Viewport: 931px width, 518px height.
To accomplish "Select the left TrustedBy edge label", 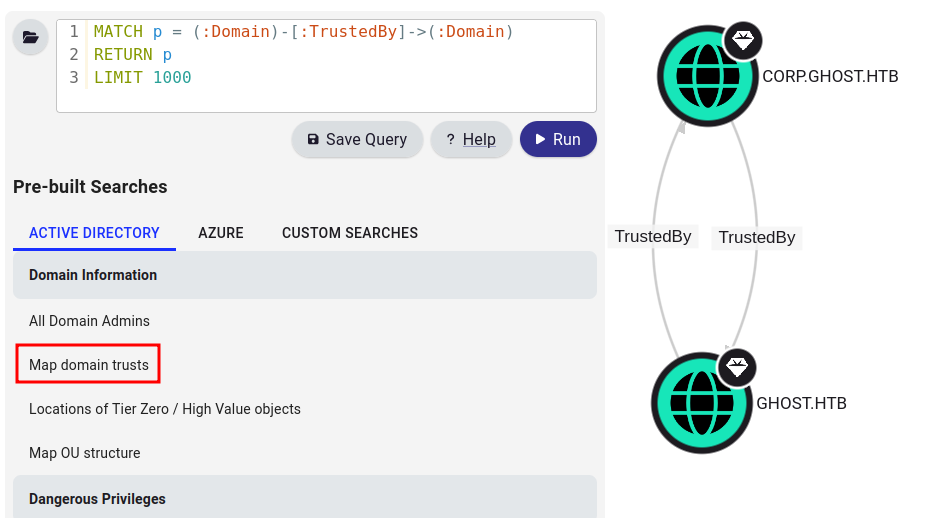I will [653, 237].
